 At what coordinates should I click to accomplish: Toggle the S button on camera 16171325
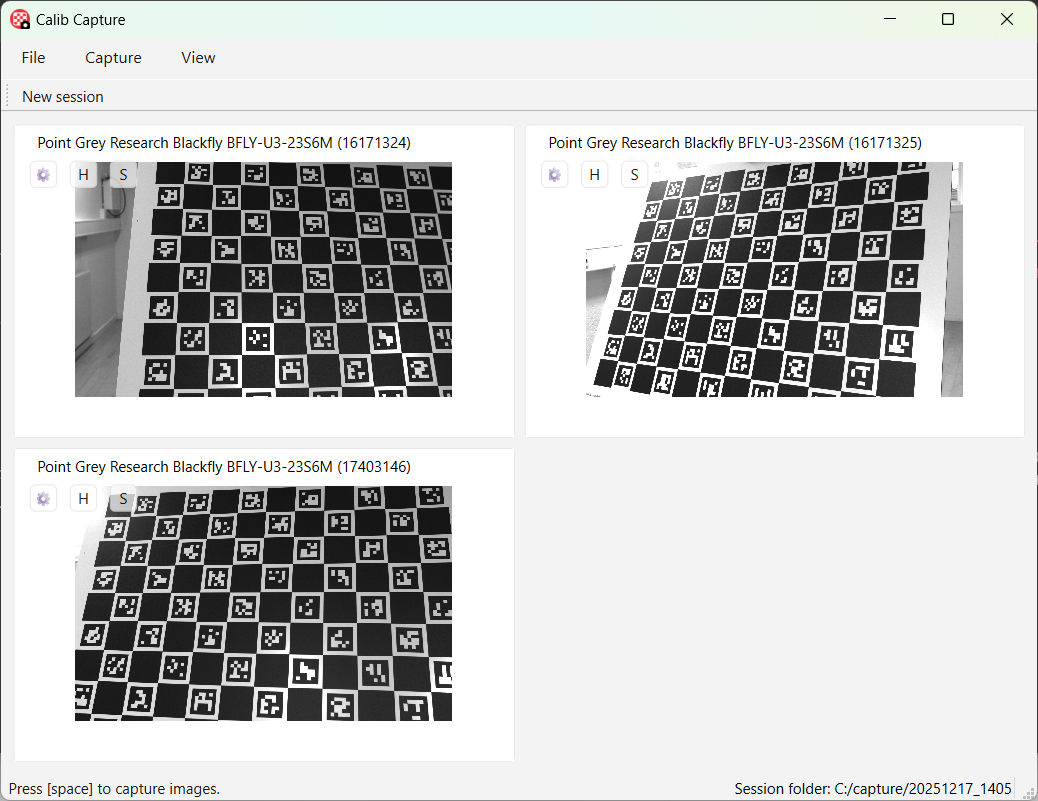pyautogui.click(x=634, y=175)
